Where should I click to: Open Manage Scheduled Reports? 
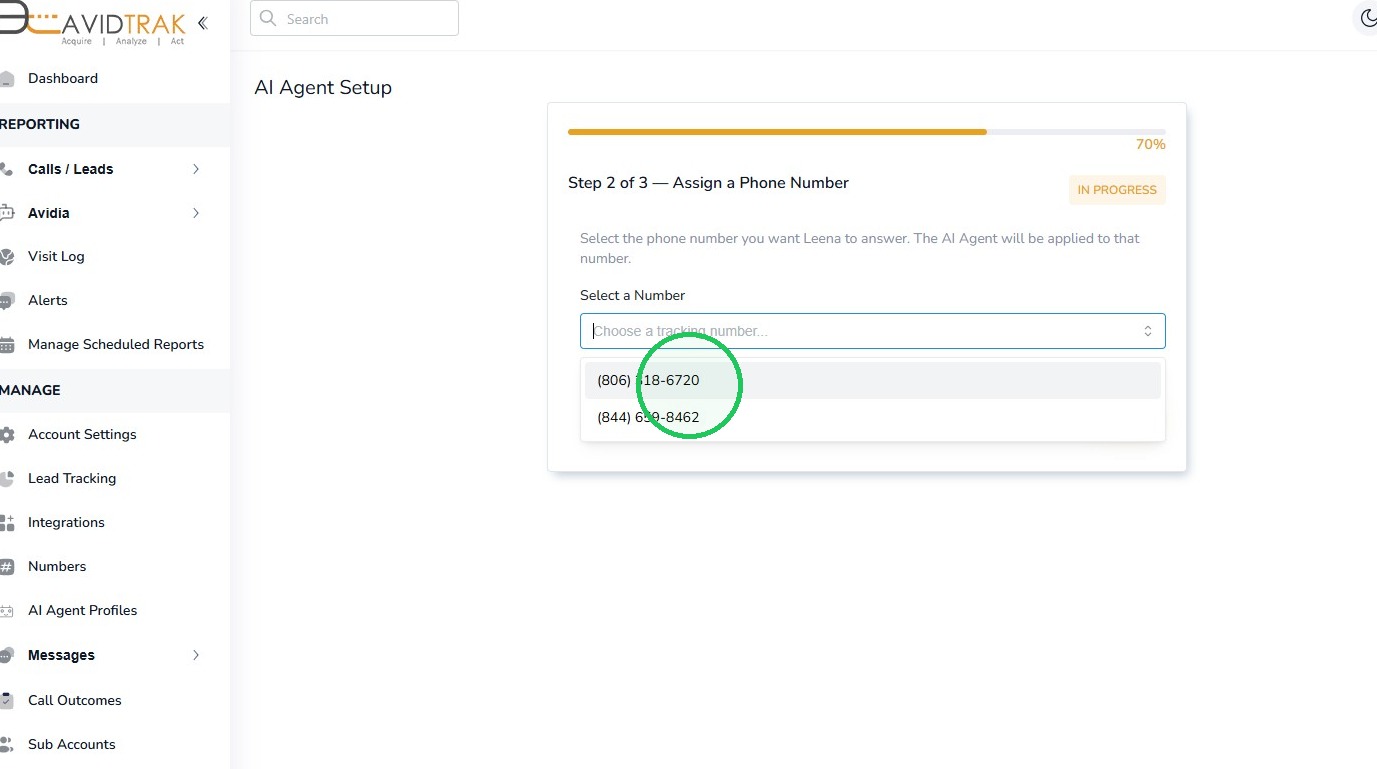(x=116, y=344)
